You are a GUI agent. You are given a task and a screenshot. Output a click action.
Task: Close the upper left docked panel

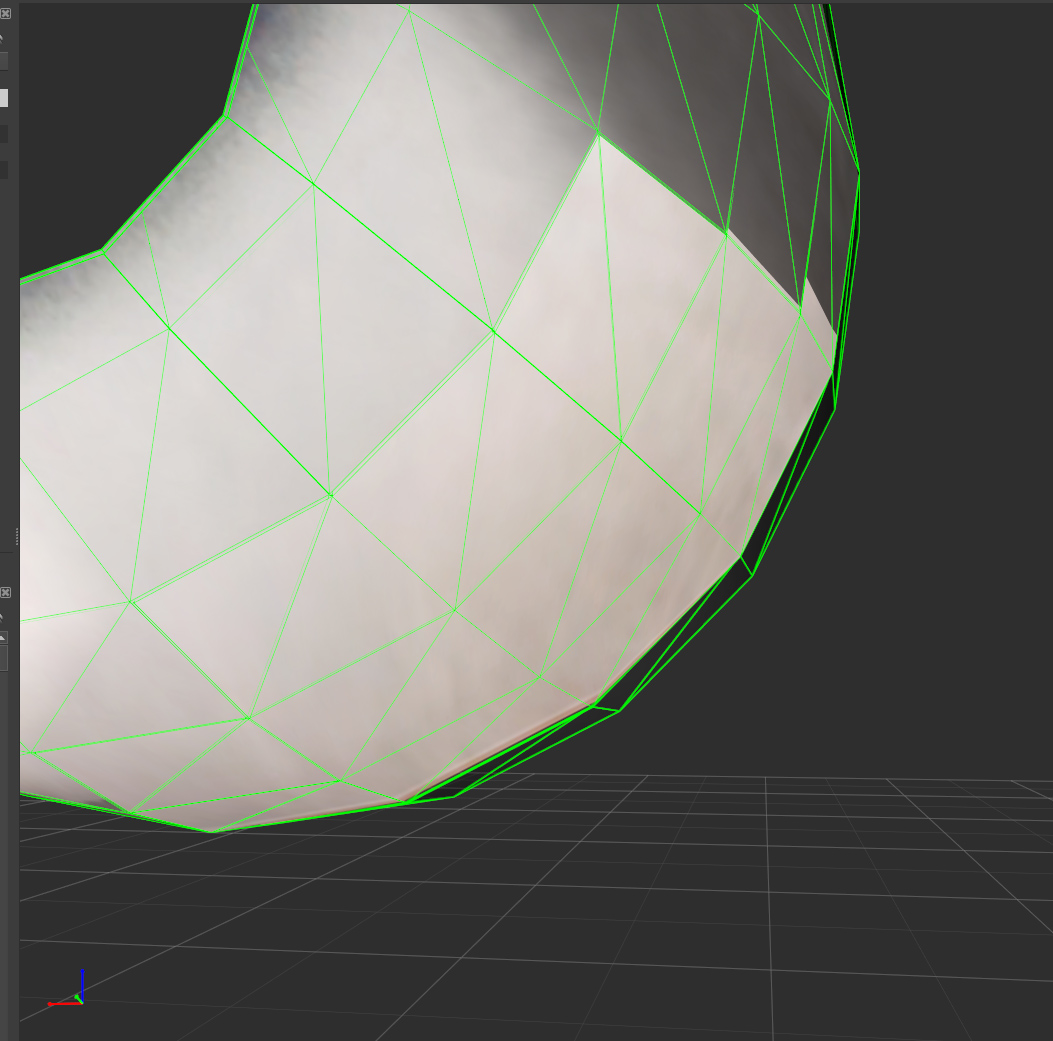5,13
